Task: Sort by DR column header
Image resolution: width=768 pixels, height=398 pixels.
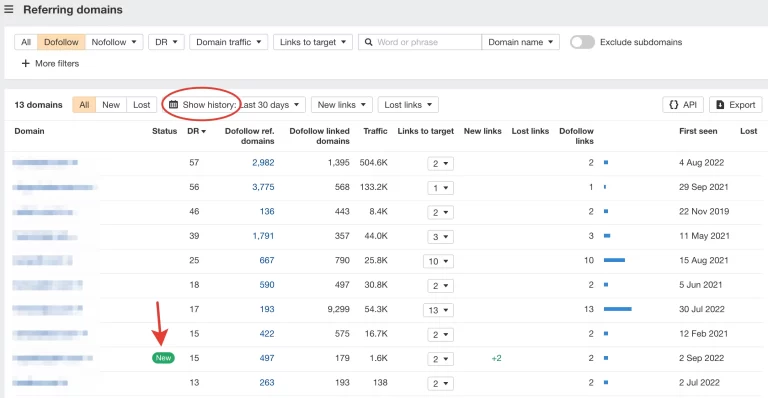Action: click(x=196, y=131)
